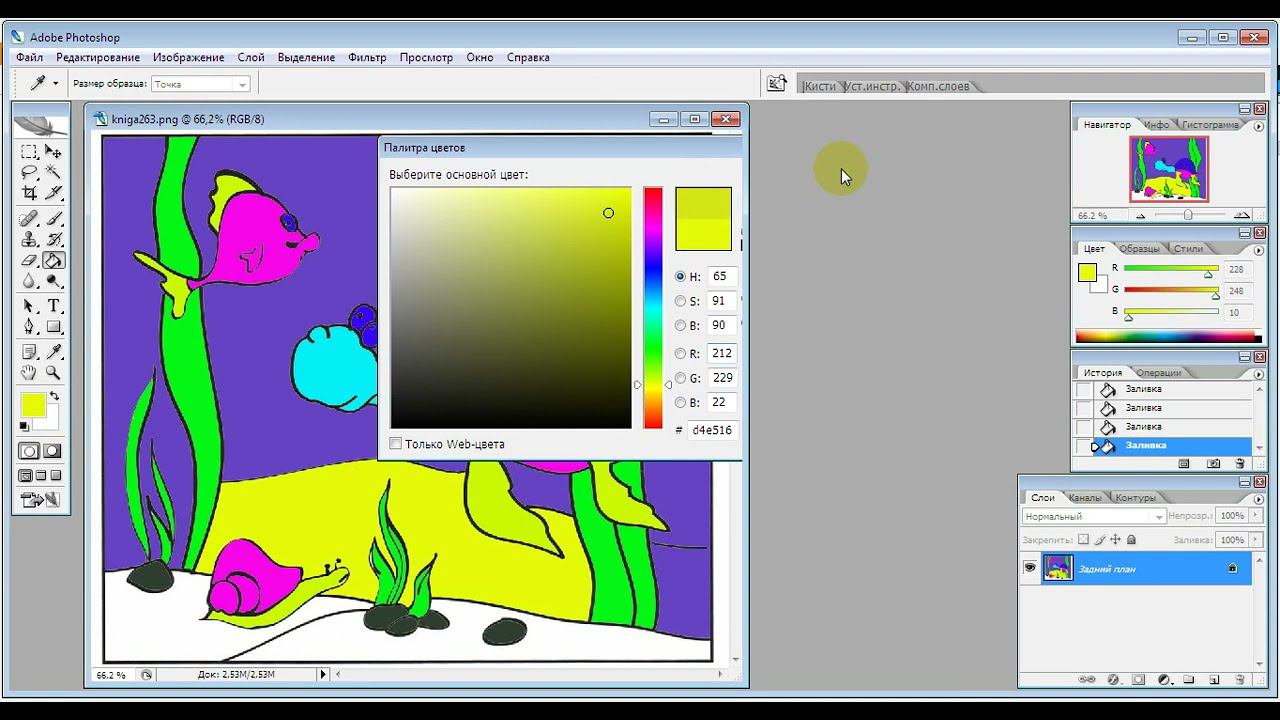Click the Navigator zoom slider handle

coord(1188,215)
